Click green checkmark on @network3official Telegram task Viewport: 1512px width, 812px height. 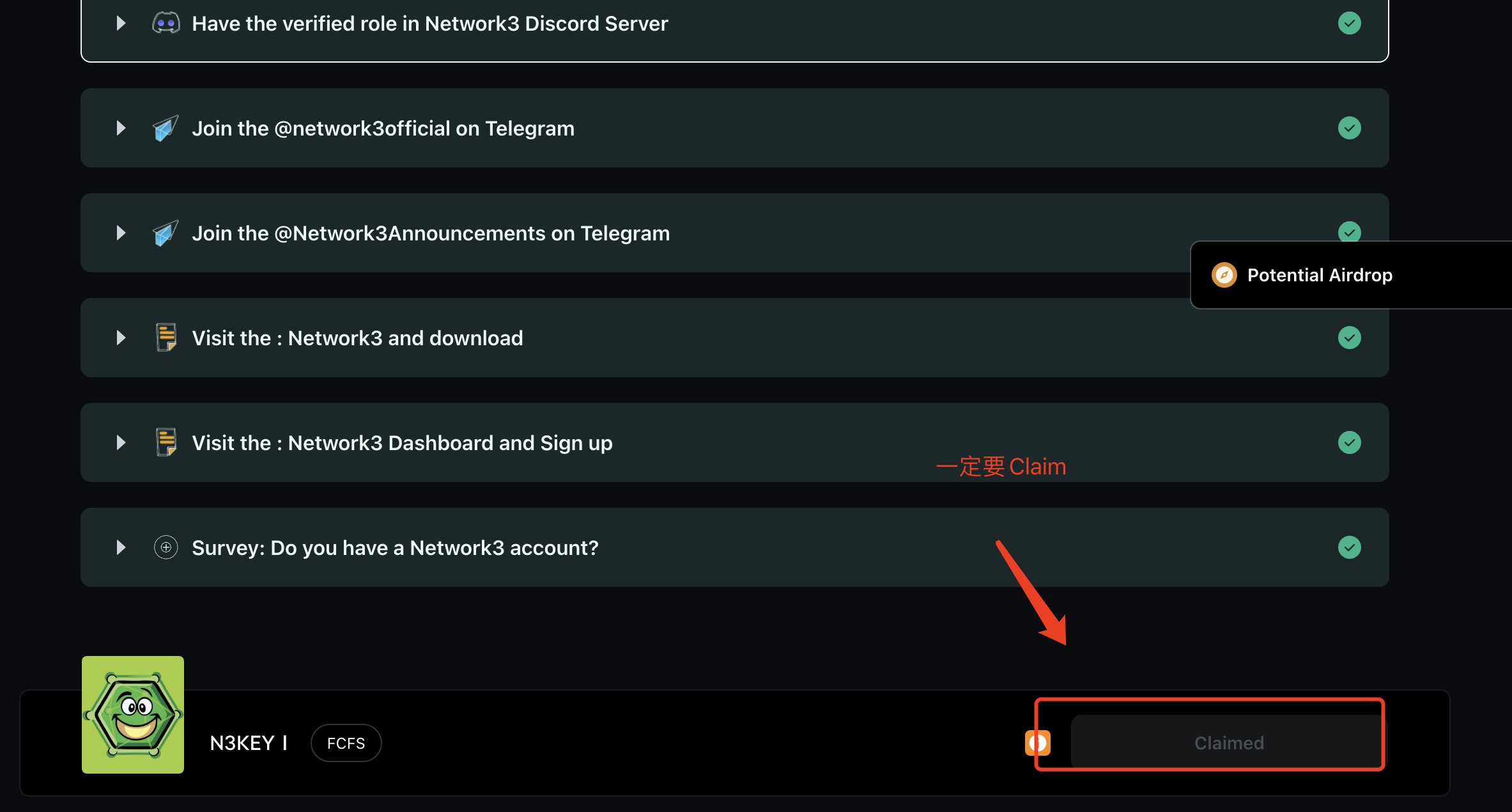click(1350, 129)
